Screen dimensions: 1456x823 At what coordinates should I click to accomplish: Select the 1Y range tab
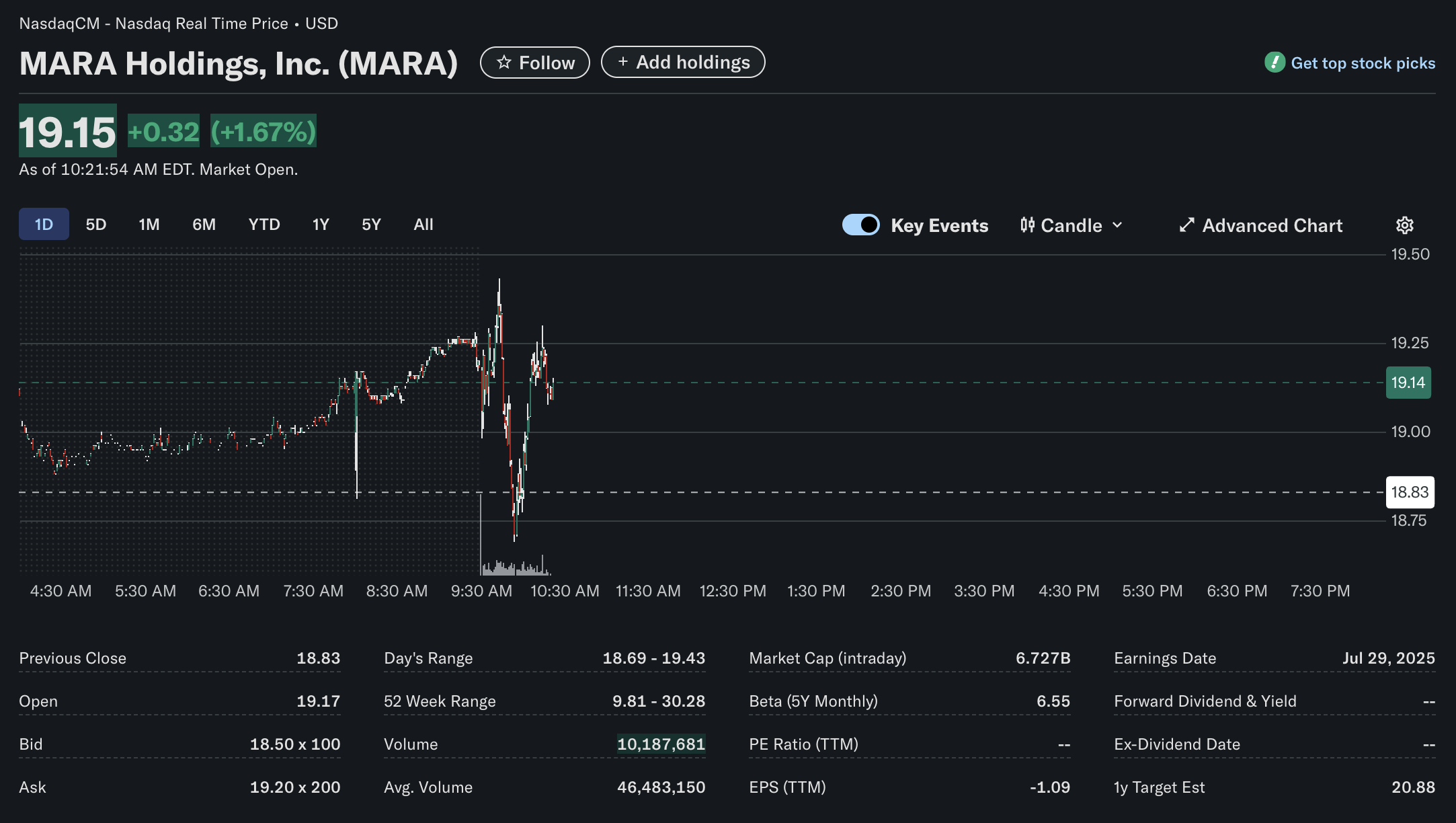[321, 225]
